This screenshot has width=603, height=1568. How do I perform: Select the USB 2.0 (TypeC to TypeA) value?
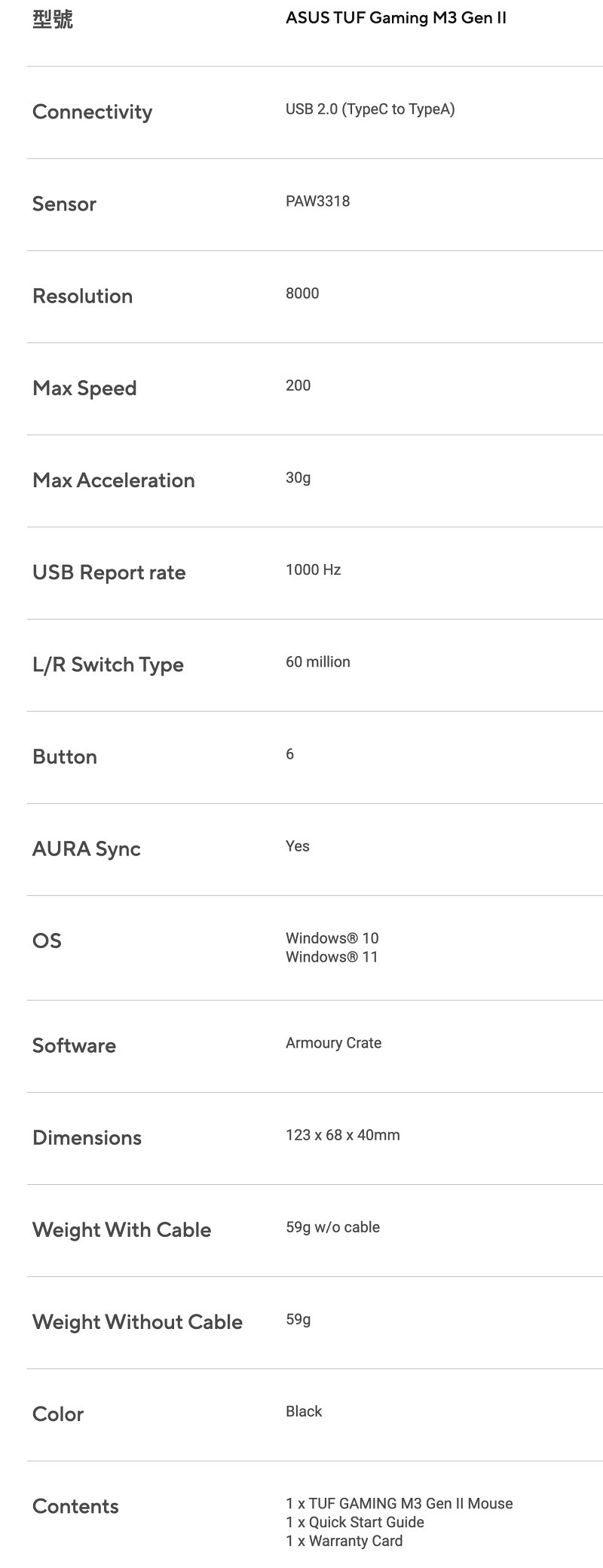click(x=370, y=109)
